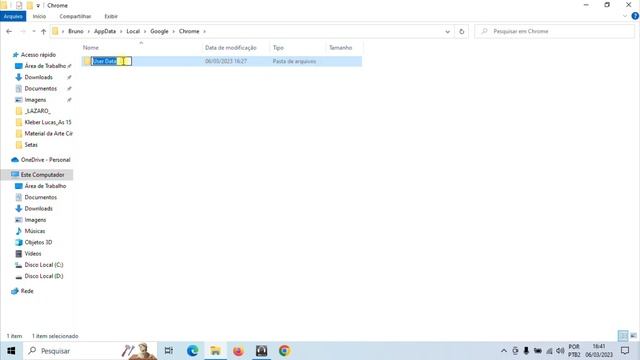The height and width of the screenshot is (360, 640).
Task: Open the Início ribbon tab
Action: click(x=39, y=16)
